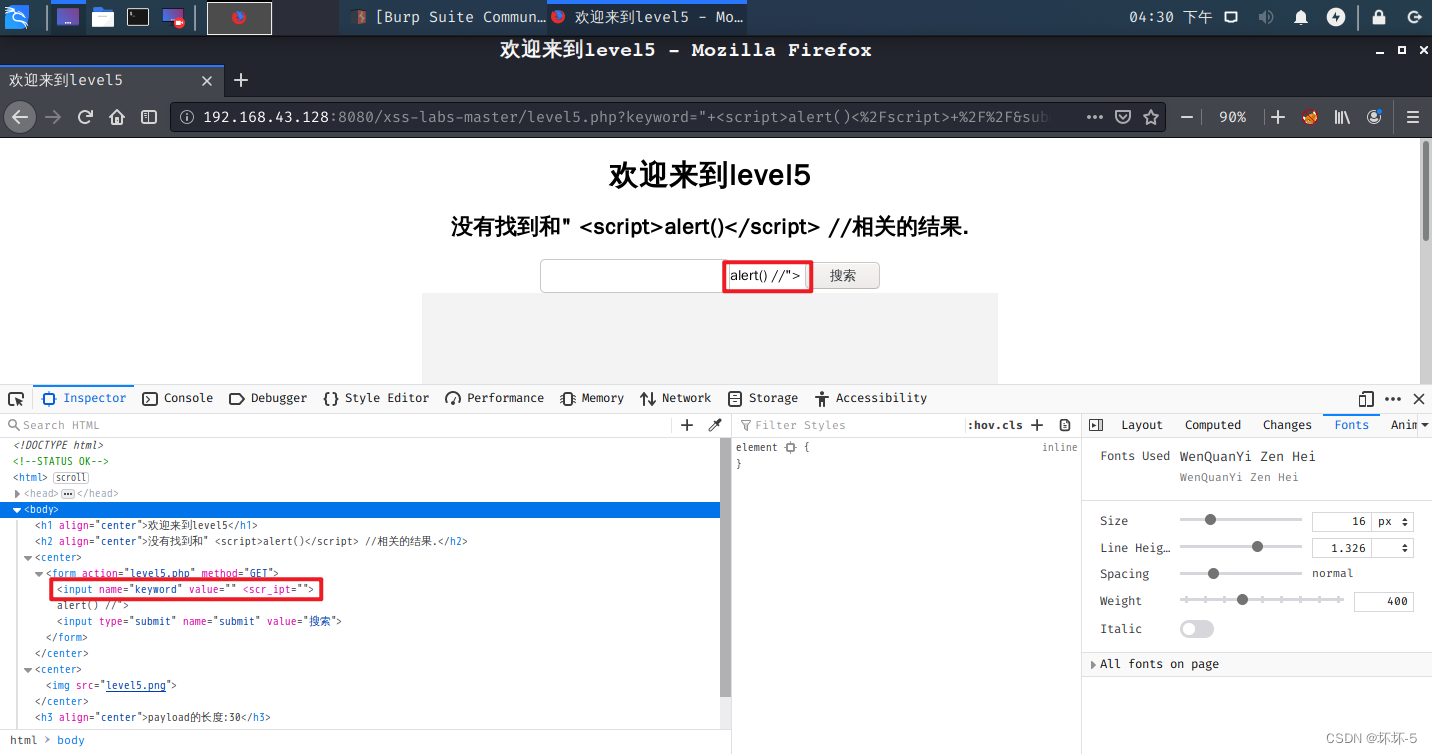
Task: Zoom out with the minus toolbar button
Action: (1187, 117)
